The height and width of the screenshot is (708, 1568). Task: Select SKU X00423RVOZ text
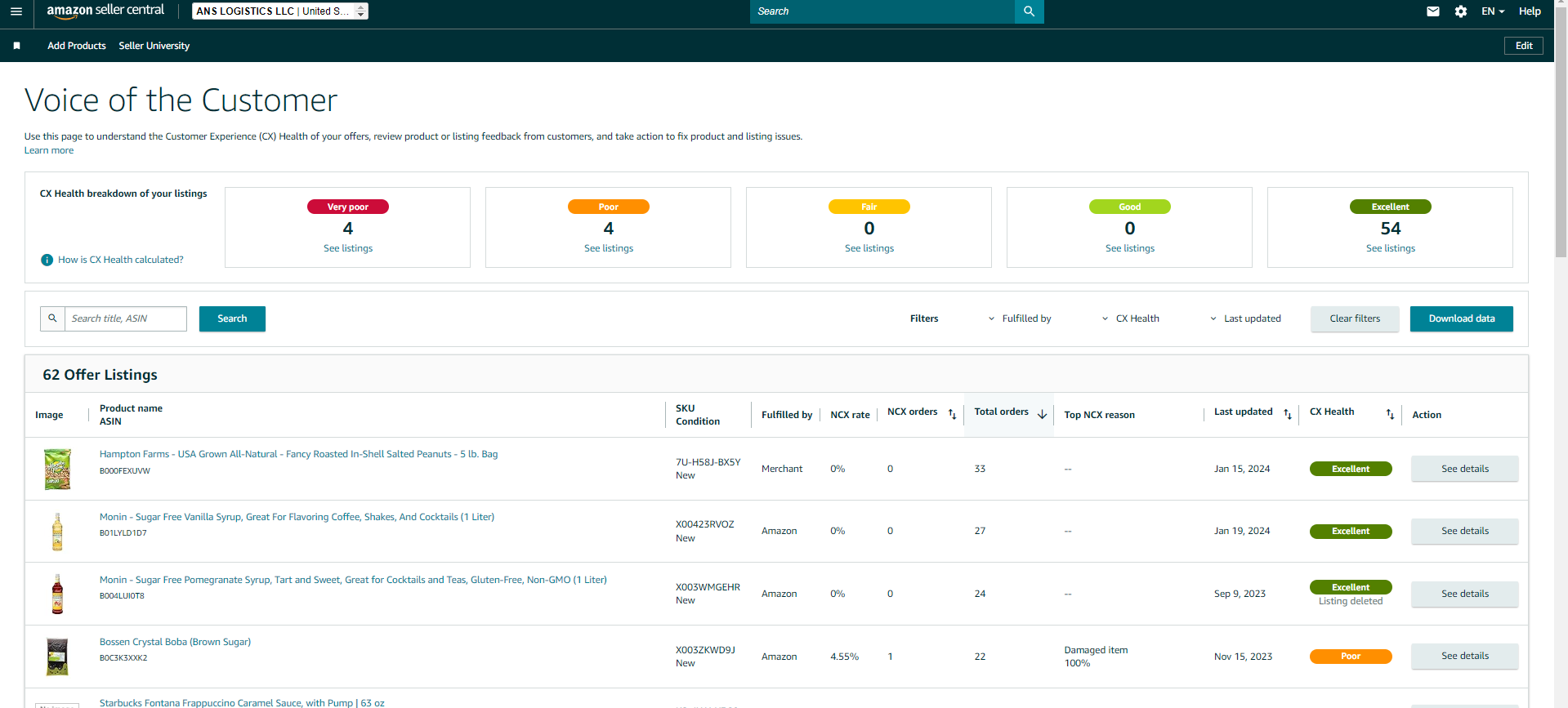coord(705,524)
